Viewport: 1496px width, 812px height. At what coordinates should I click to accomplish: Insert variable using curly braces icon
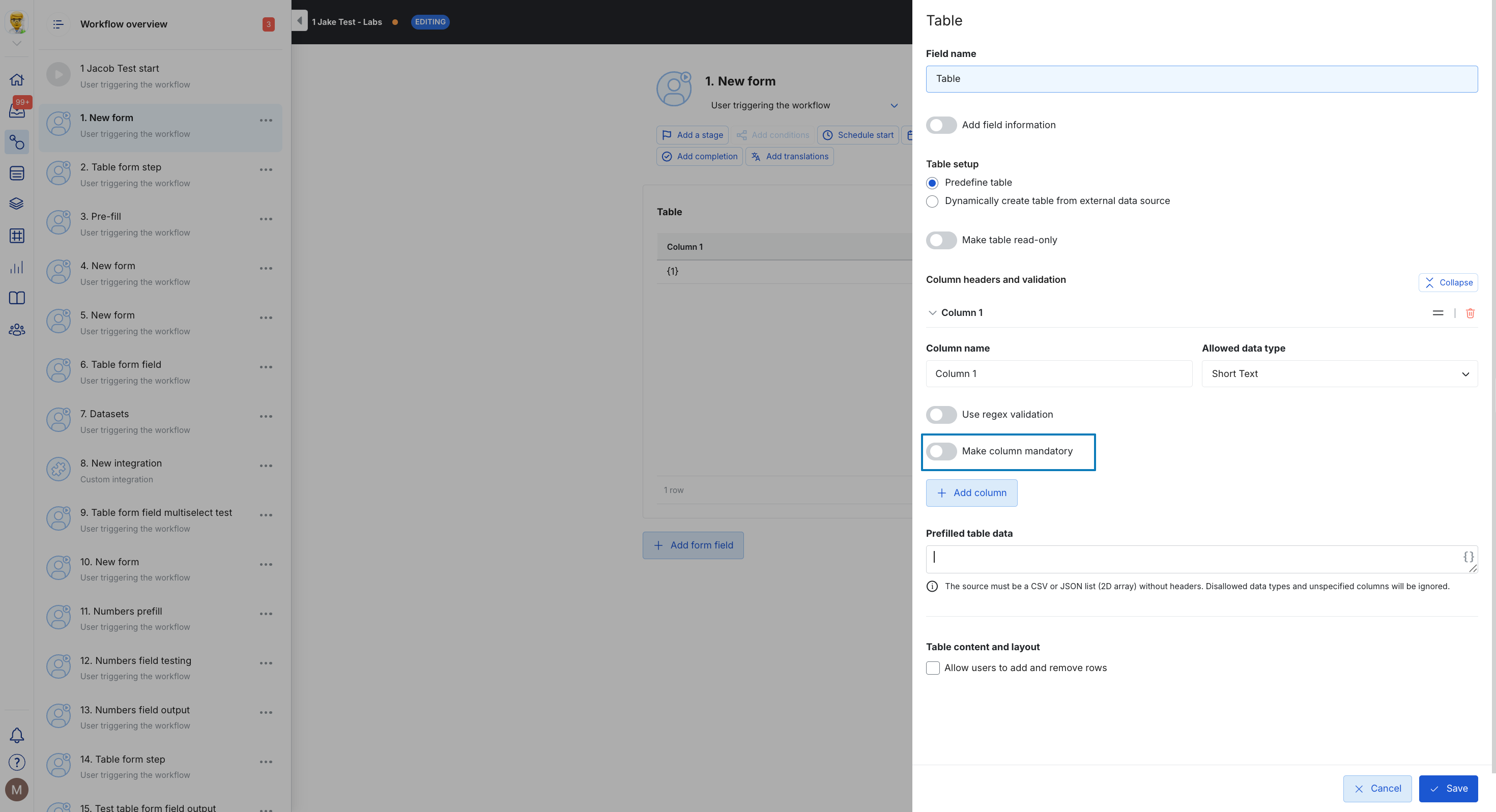(1468, 557)
